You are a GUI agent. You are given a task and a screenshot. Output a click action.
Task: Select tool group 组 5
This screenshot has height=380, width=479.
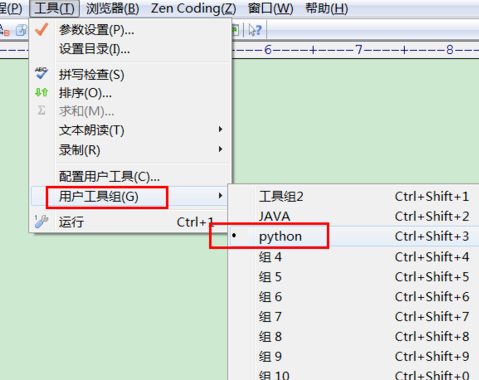354,277
